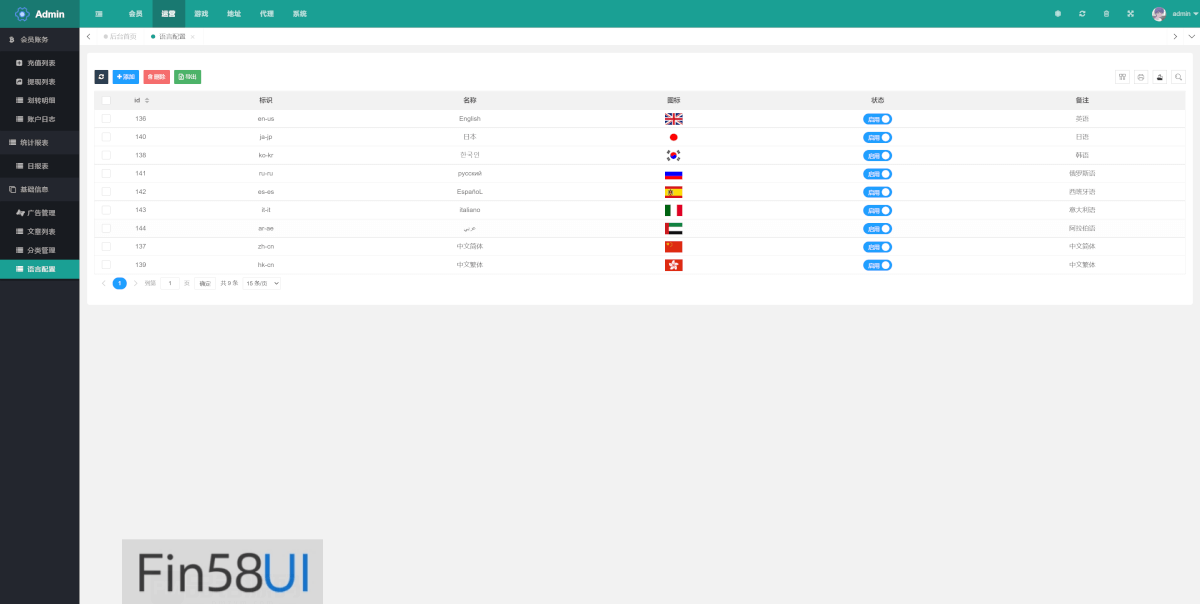1200x604 pixels.
Task: Toggle the sidebar collapse icon beside 会员
Action: 99,14
